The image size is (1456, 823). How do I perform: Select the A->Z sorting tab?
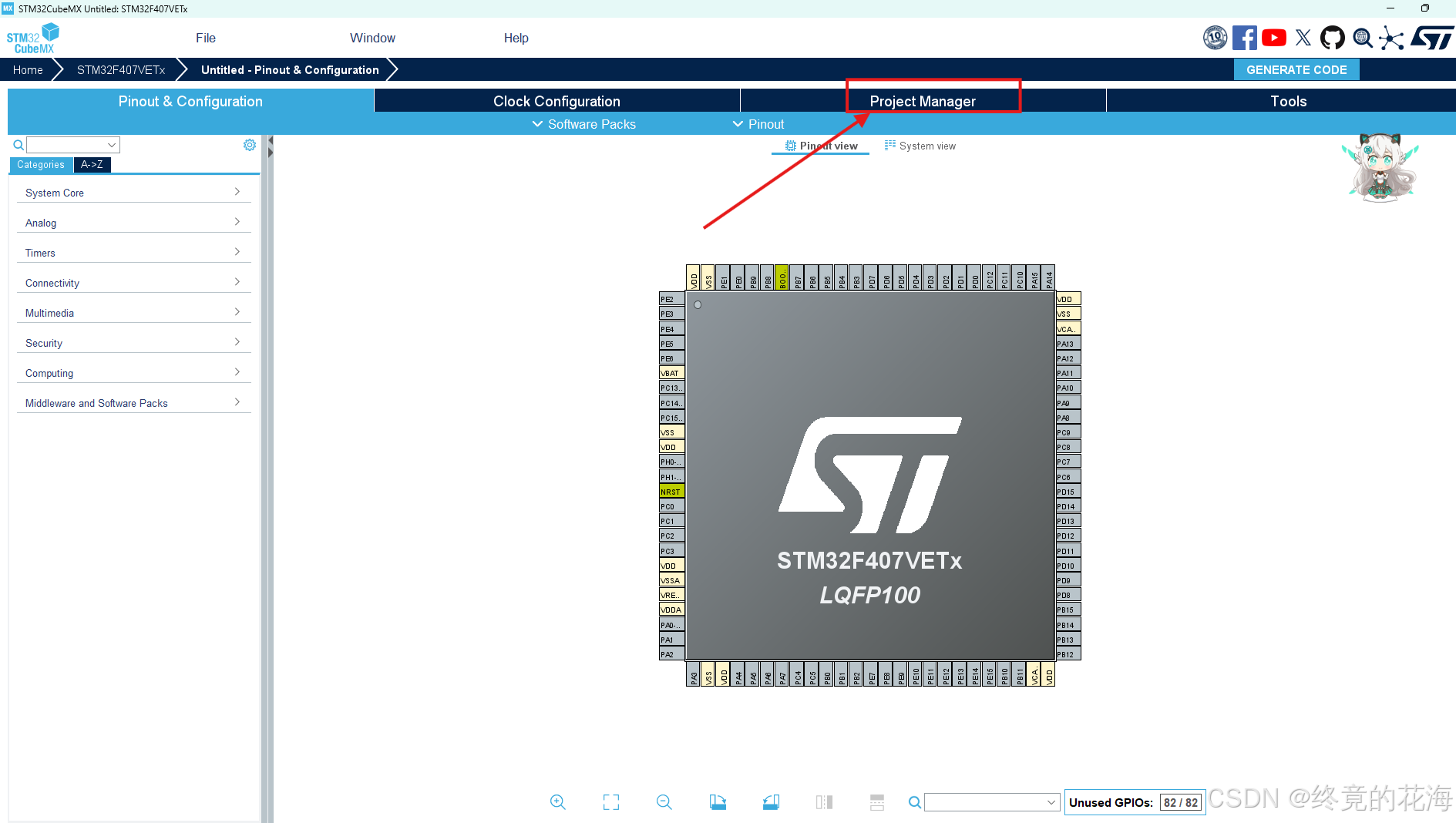pyautogui.click(x=92, y=165)
